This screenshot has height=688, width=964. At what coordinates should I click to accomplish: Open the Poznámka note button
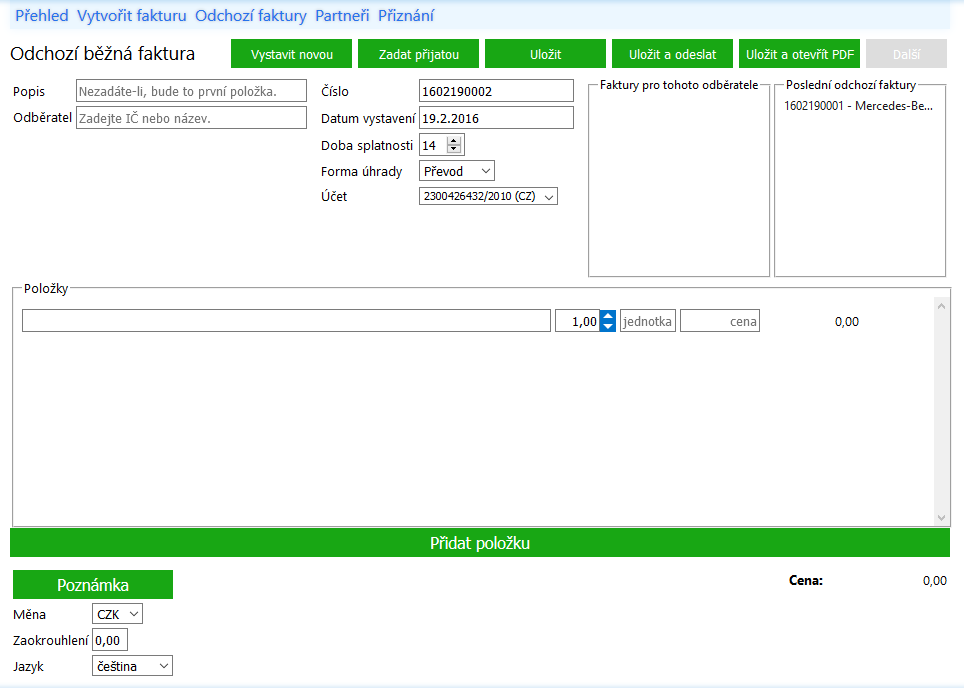pyautogui.click(x=93, y=585)
